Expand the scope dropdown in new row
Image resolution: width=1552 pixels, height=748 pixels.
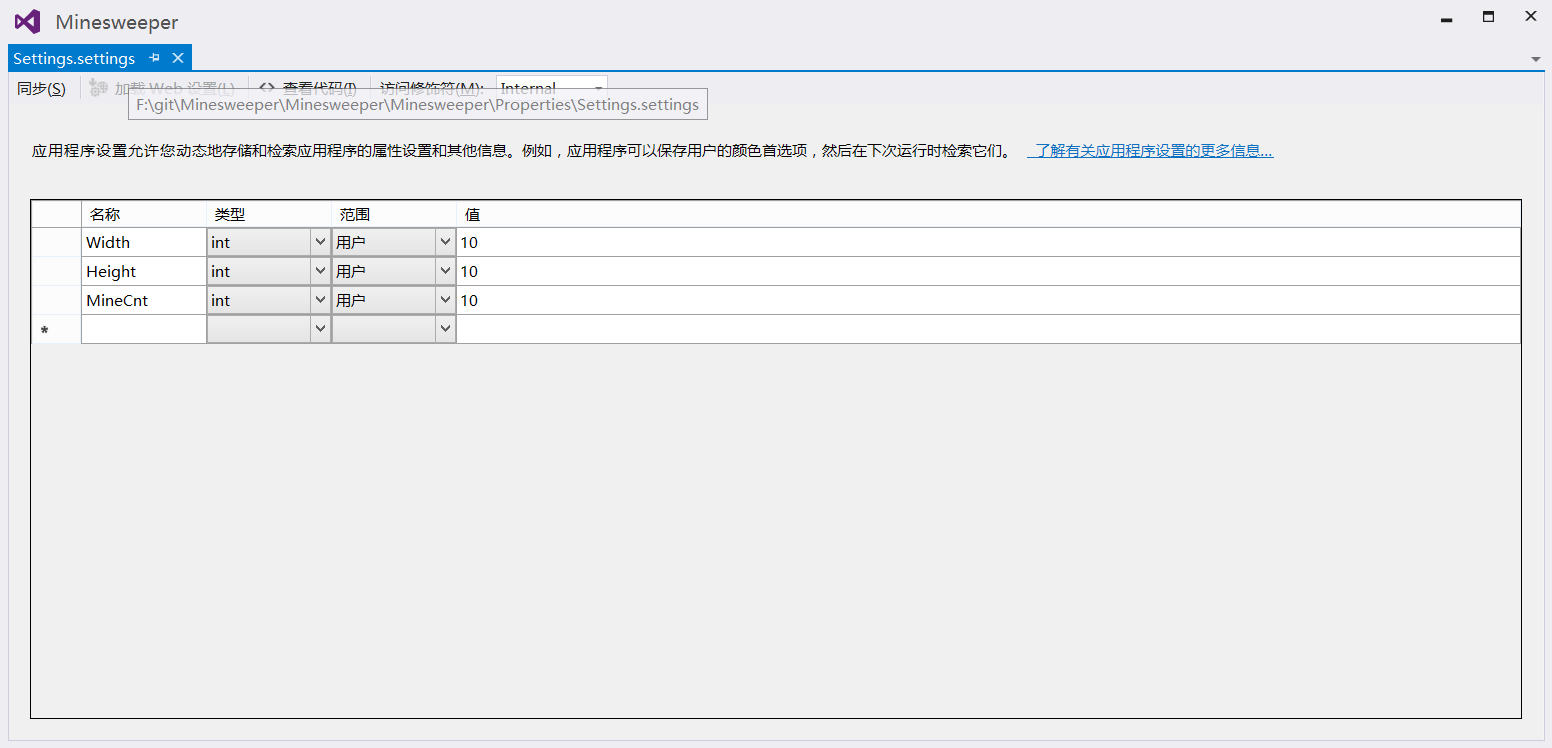(x=445, y=329)
